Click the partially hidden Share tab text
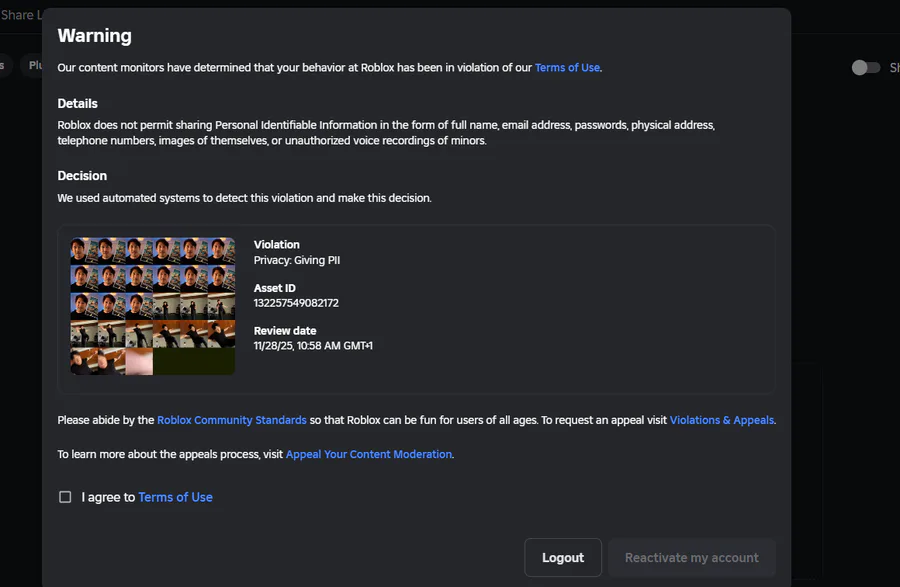The width and height of the screenshot is (900, 587). (x=20, y=15)
